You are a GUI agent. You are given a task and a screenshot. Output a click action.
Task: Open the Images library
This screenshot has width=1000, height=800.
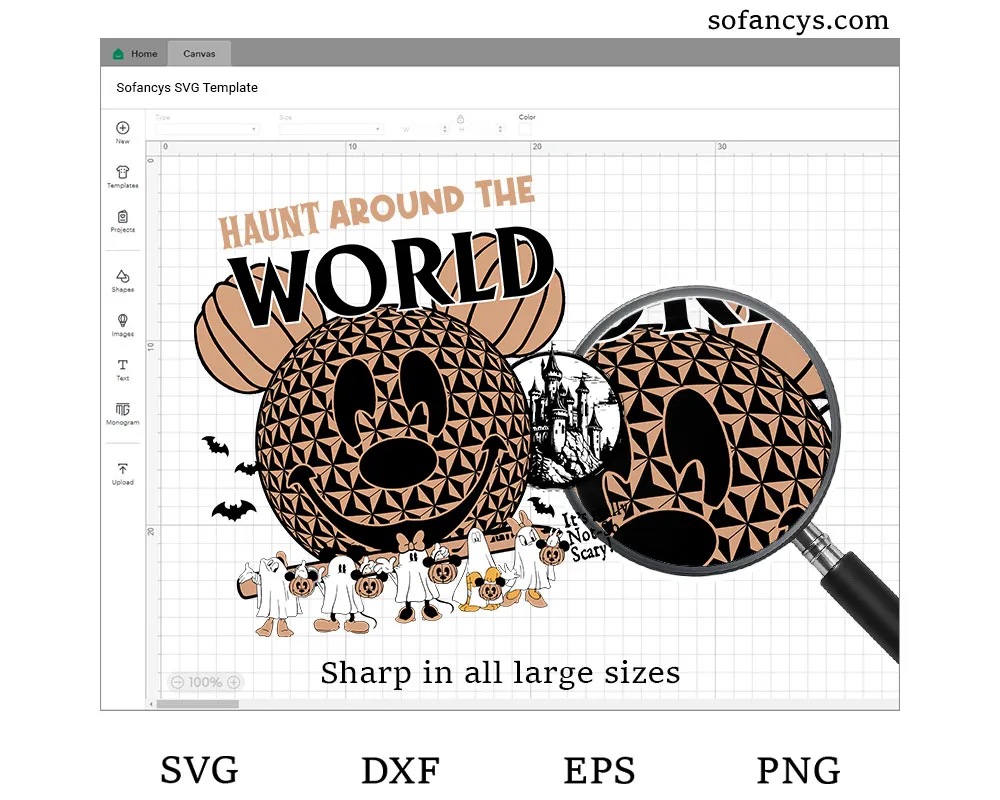tap(122, 325)
